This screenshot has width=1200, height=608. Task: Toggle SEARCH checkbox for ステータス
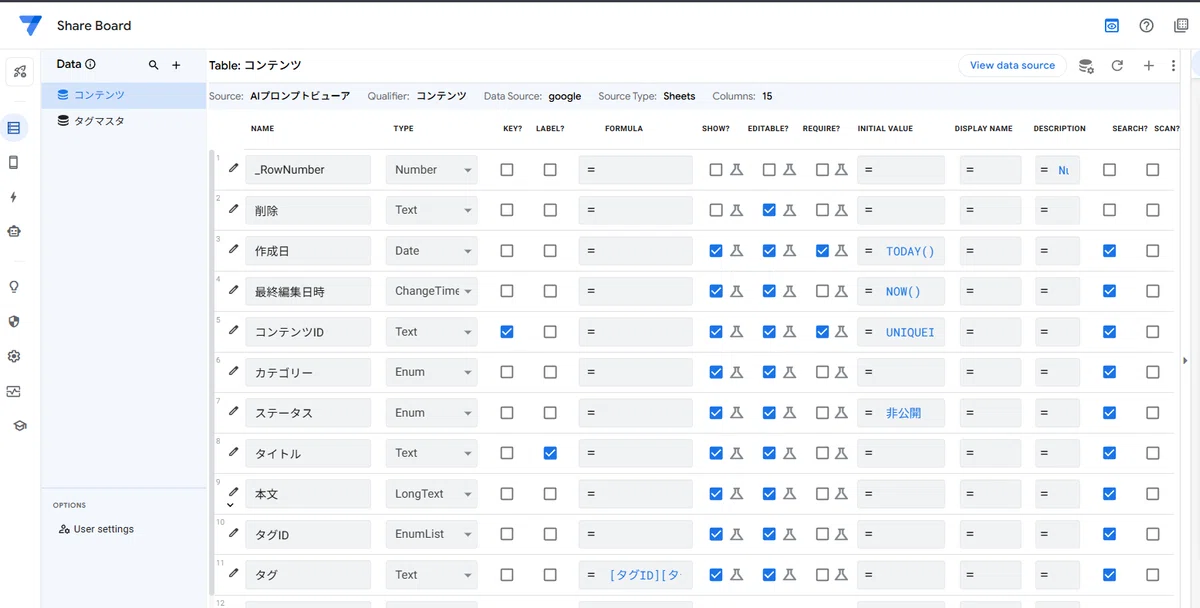coord(1109,413)
